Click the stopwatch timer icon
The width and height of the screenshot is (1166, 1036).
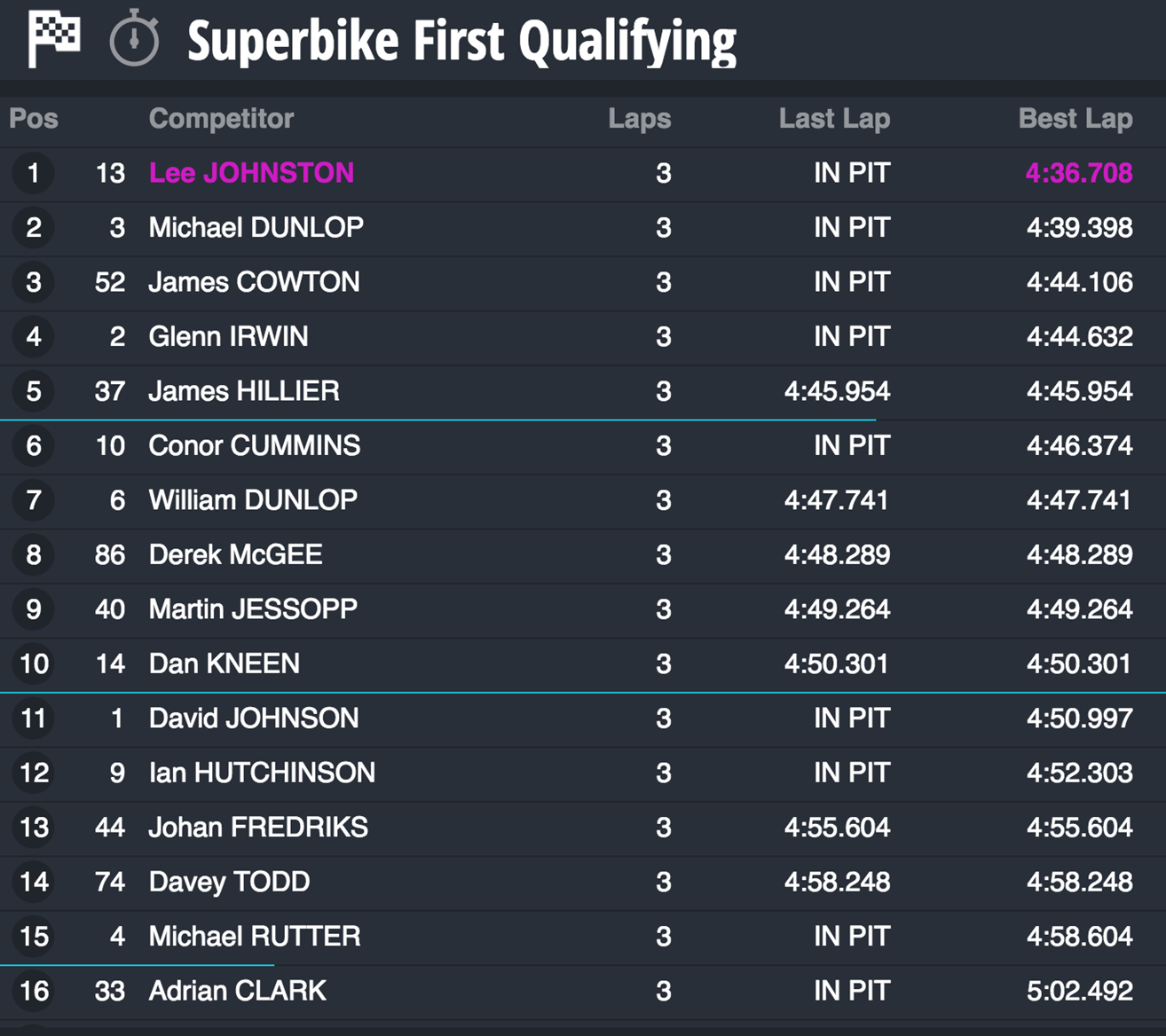point(134,39)
